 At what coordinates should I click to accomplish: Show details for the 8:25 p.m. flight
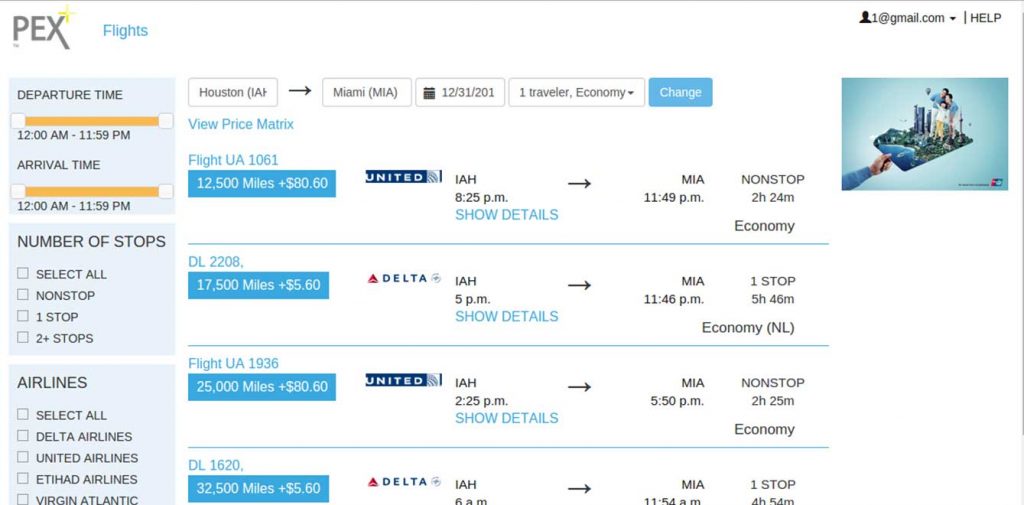point(507,215)
